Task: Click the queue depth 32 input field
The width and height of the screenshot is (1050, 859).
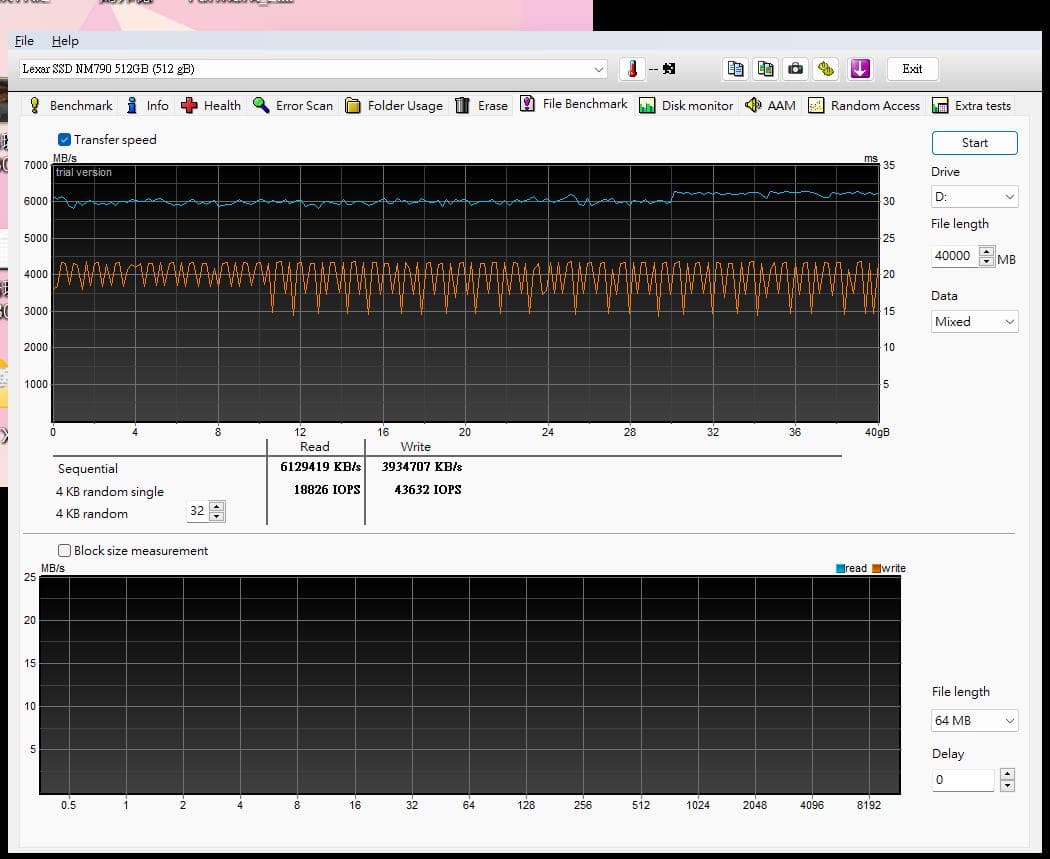Action: [x=198, y=511]
